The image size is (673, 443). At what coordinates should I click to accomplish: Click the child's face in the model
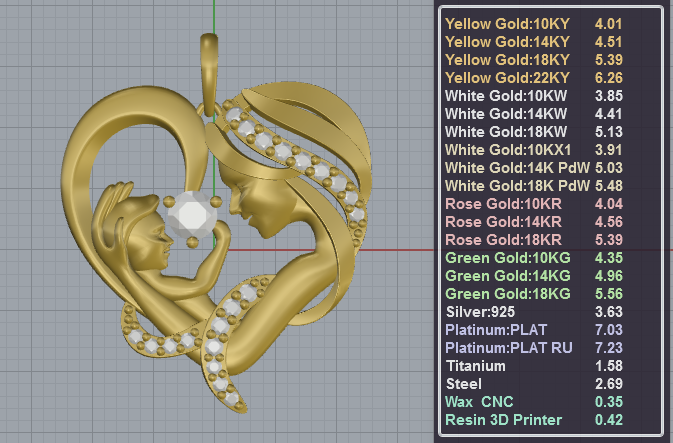coord(152,245)
